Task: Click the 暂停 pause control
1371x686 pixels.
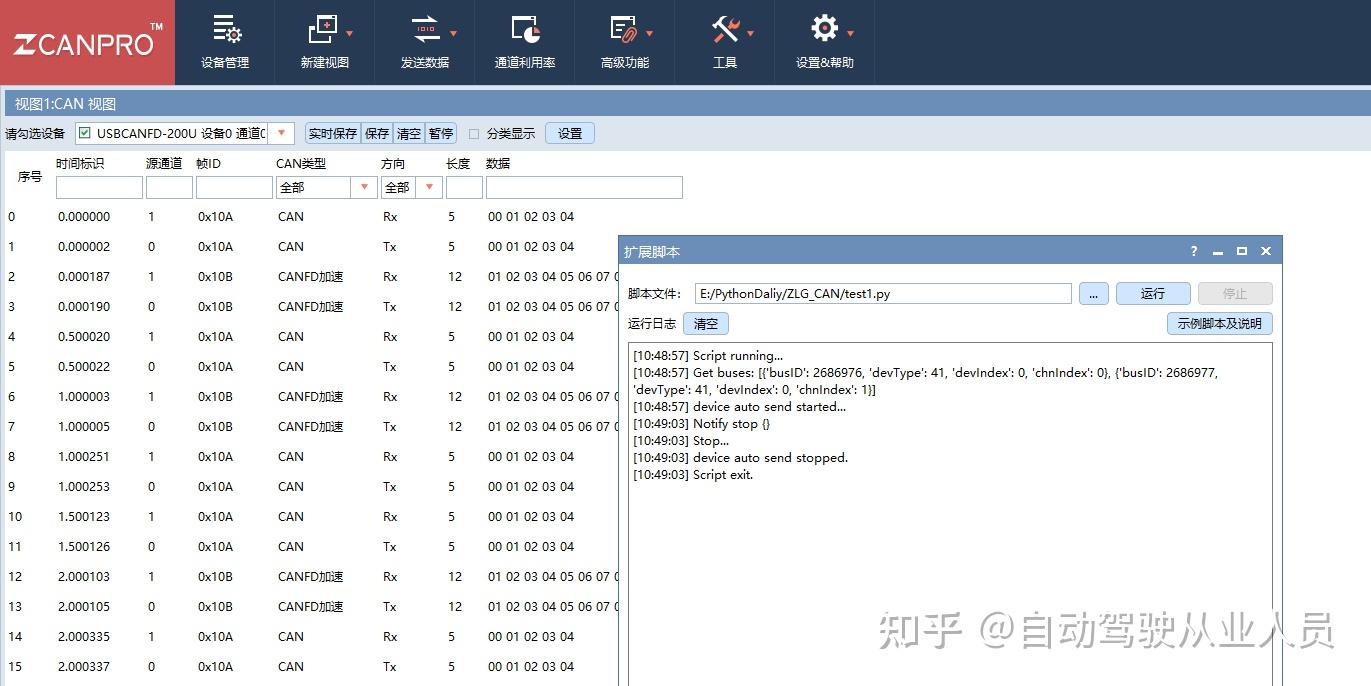Action: (x=440, y=132)
